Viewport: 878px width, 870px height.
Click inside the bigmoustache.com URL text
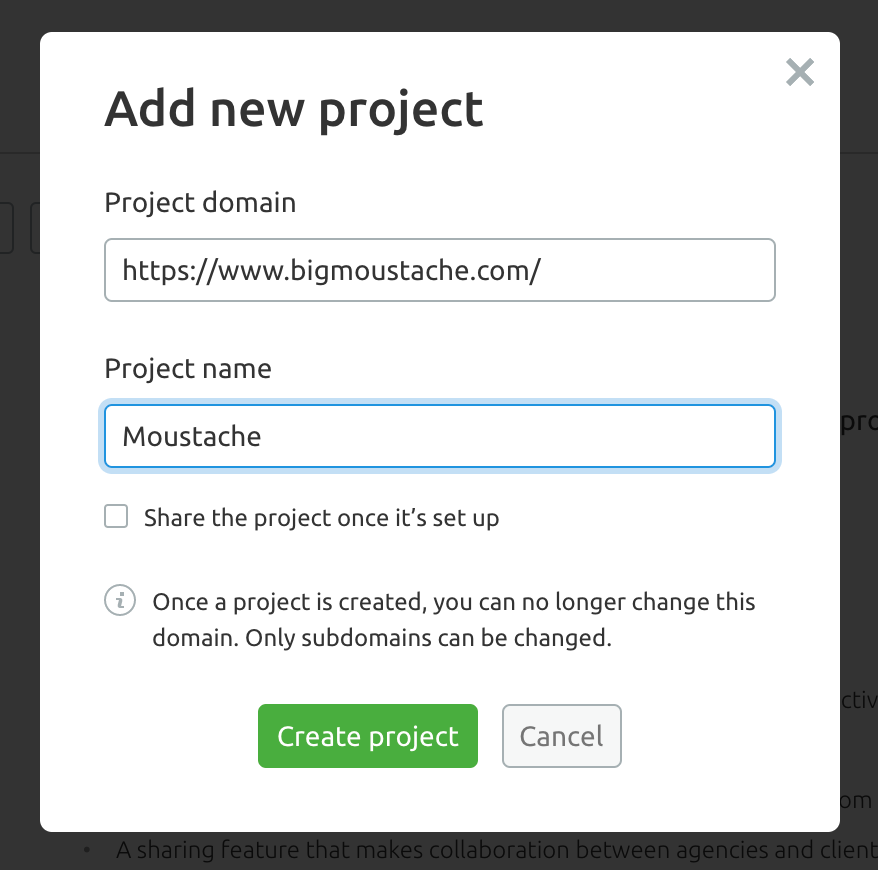331,271
